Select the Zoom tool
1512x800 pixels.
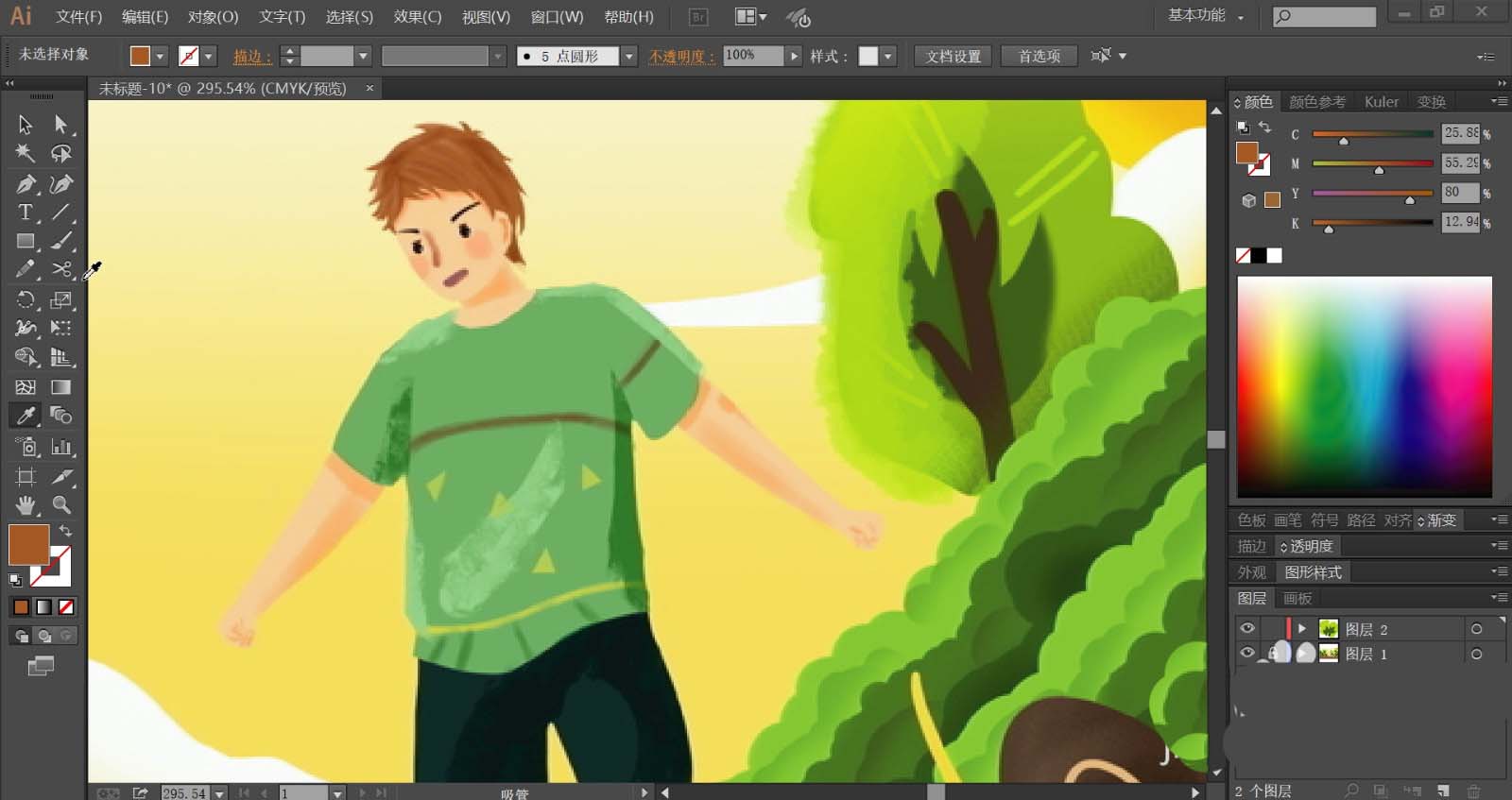click(x=61, y=504)
